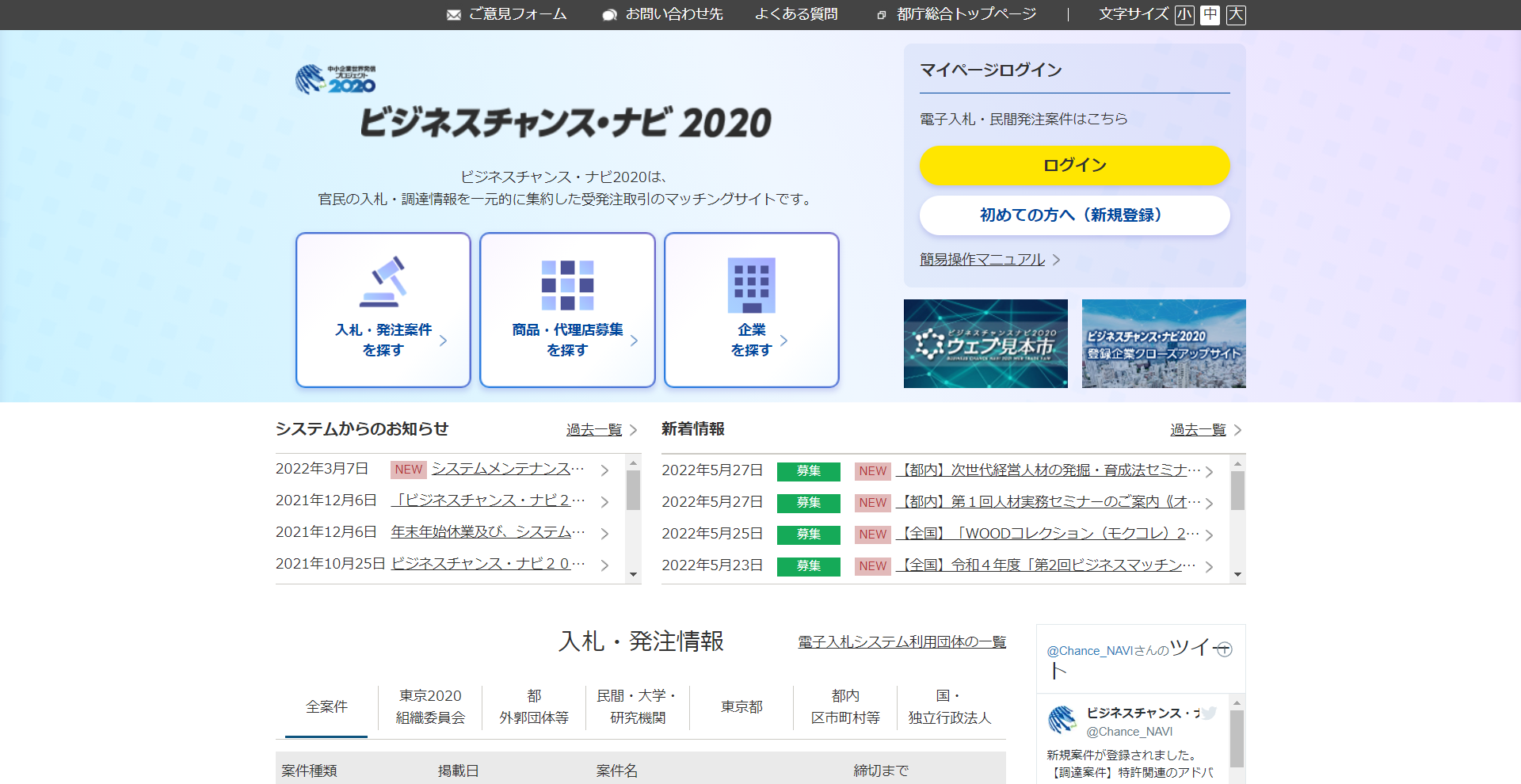Click the 募集 tag on the 2022年5月25日 row
This screenshot has width=1521, height=784.
tap(808, 535)
